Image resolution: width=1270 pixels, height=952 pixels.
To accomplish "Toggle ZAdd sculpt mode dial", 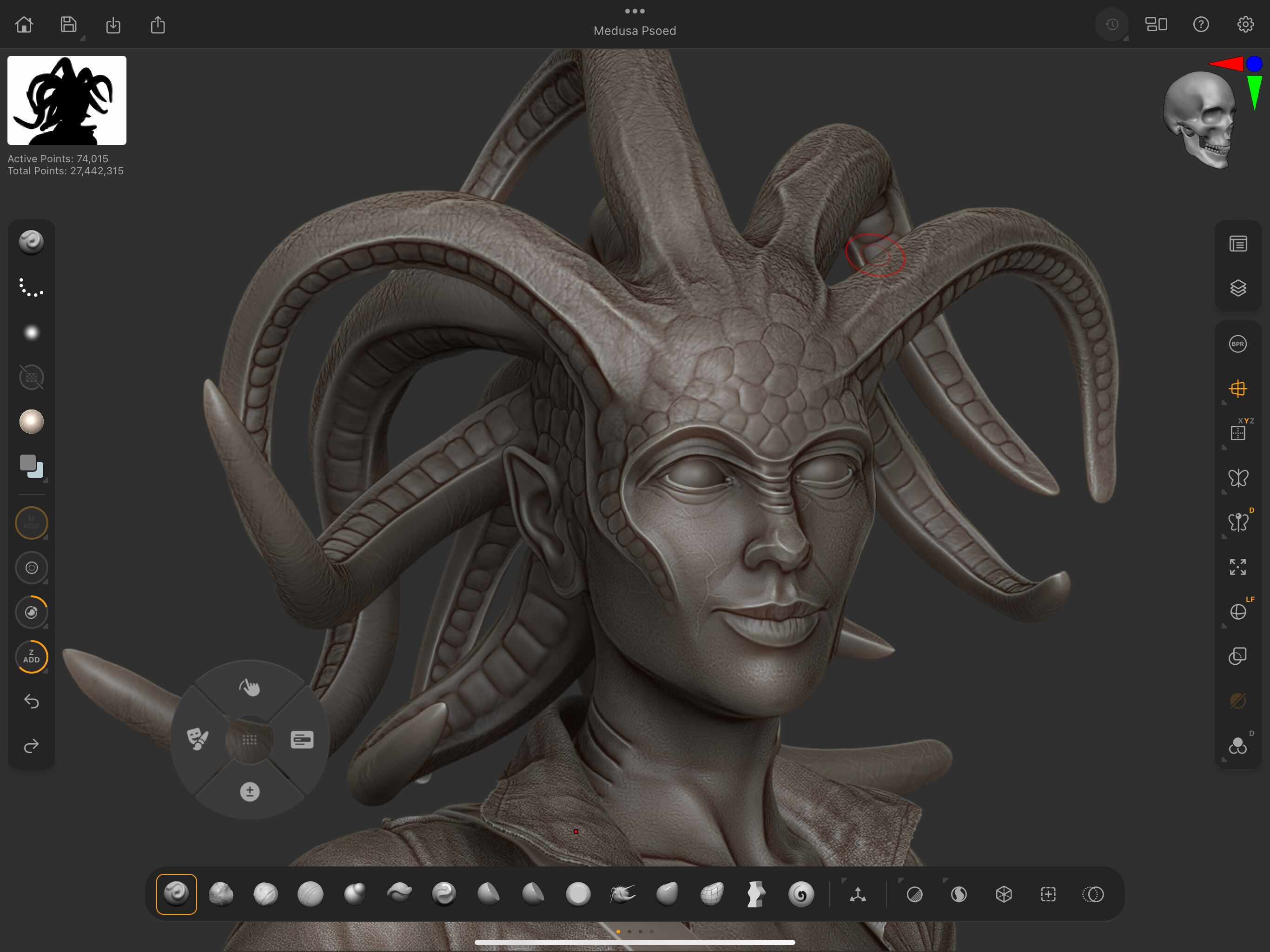I will coord(31,656).
